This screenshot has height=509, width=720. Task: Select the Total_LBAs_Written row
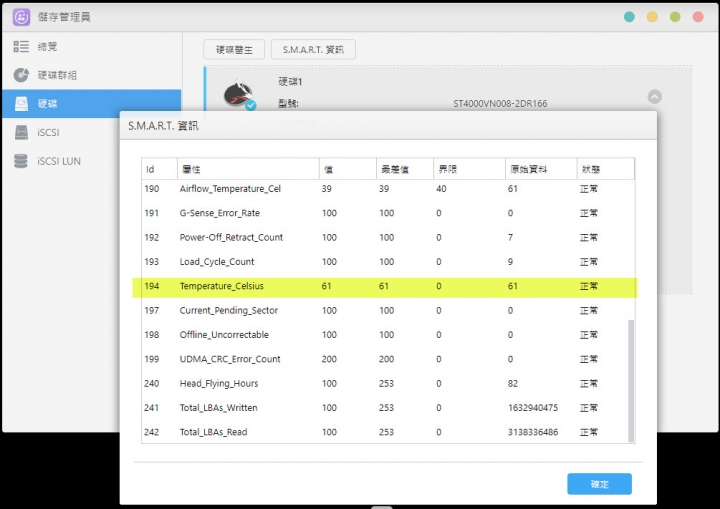(x=385, y=408)
